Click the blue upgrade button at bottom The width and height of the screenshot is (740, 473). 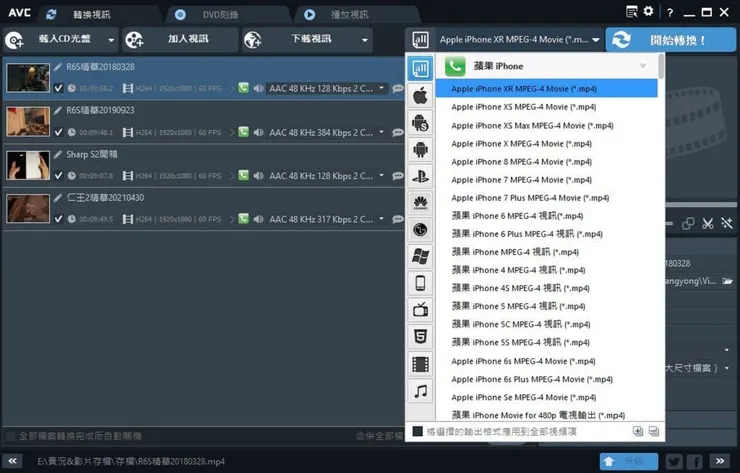click(x=629, y=461)
